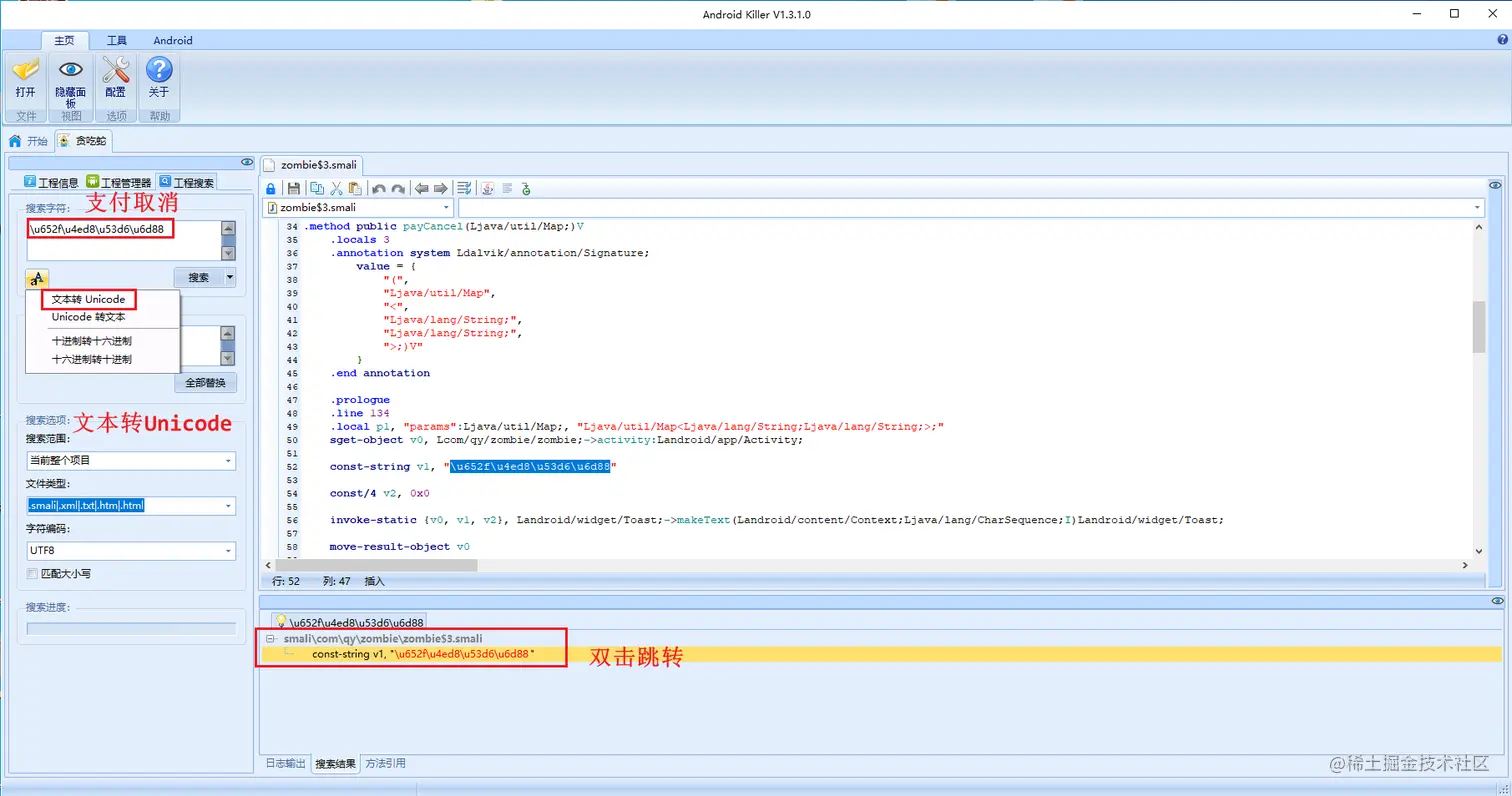This screenshot has width=1512, height=796.
Task: Click the paste clipboard icon
Action: (x=355, y=188)
